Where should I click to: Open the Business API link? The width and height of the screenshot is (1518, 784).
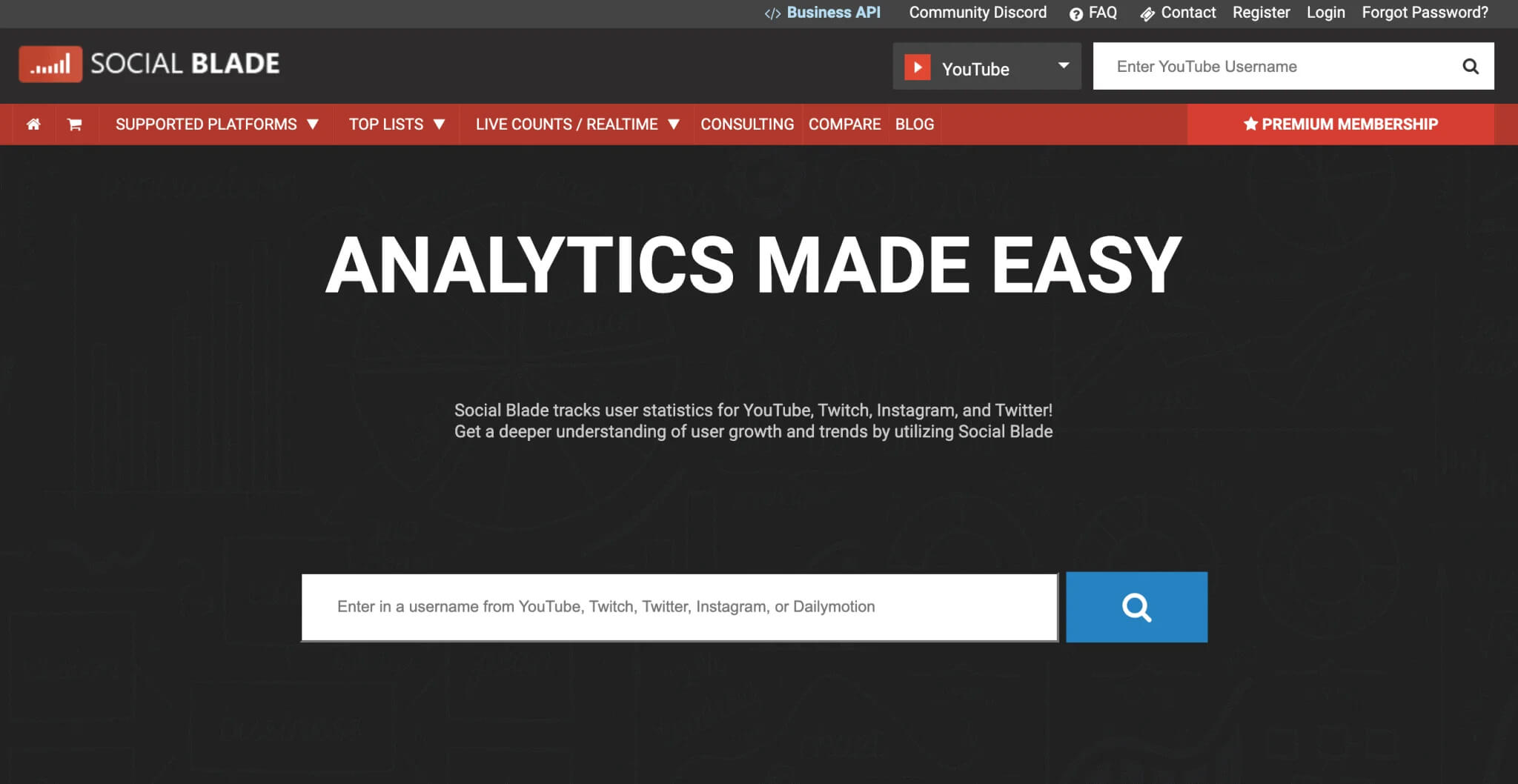tap(832, 13)
